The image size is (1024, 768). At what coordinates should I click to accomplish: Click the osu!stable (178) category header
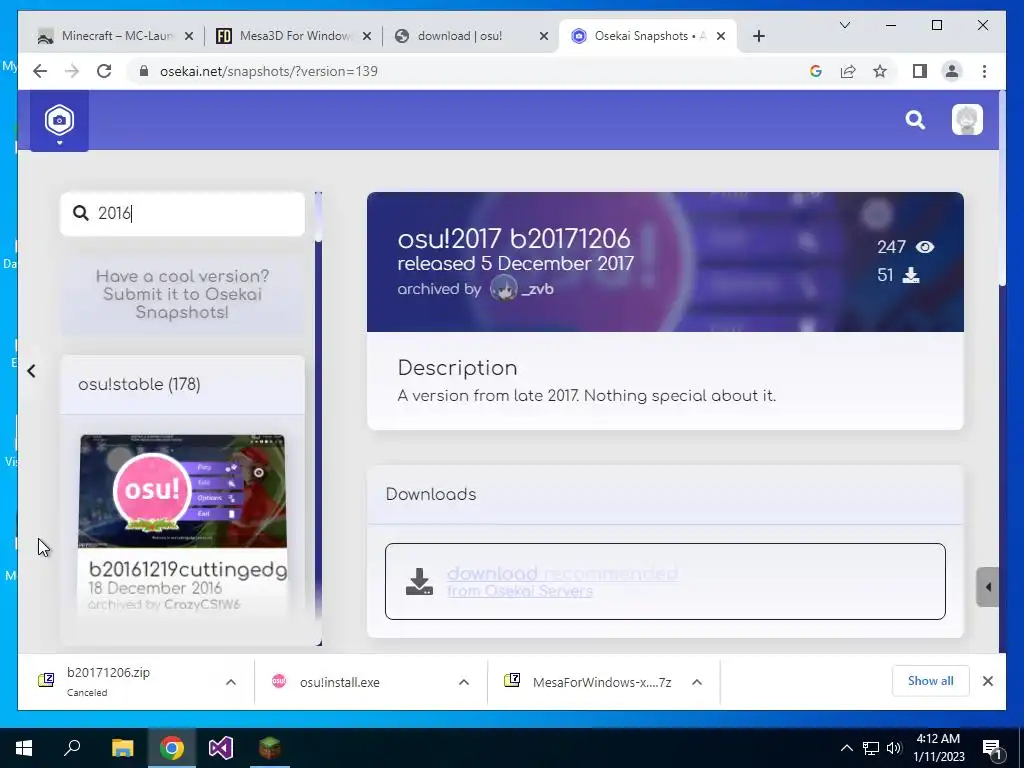tap(182, 385)
